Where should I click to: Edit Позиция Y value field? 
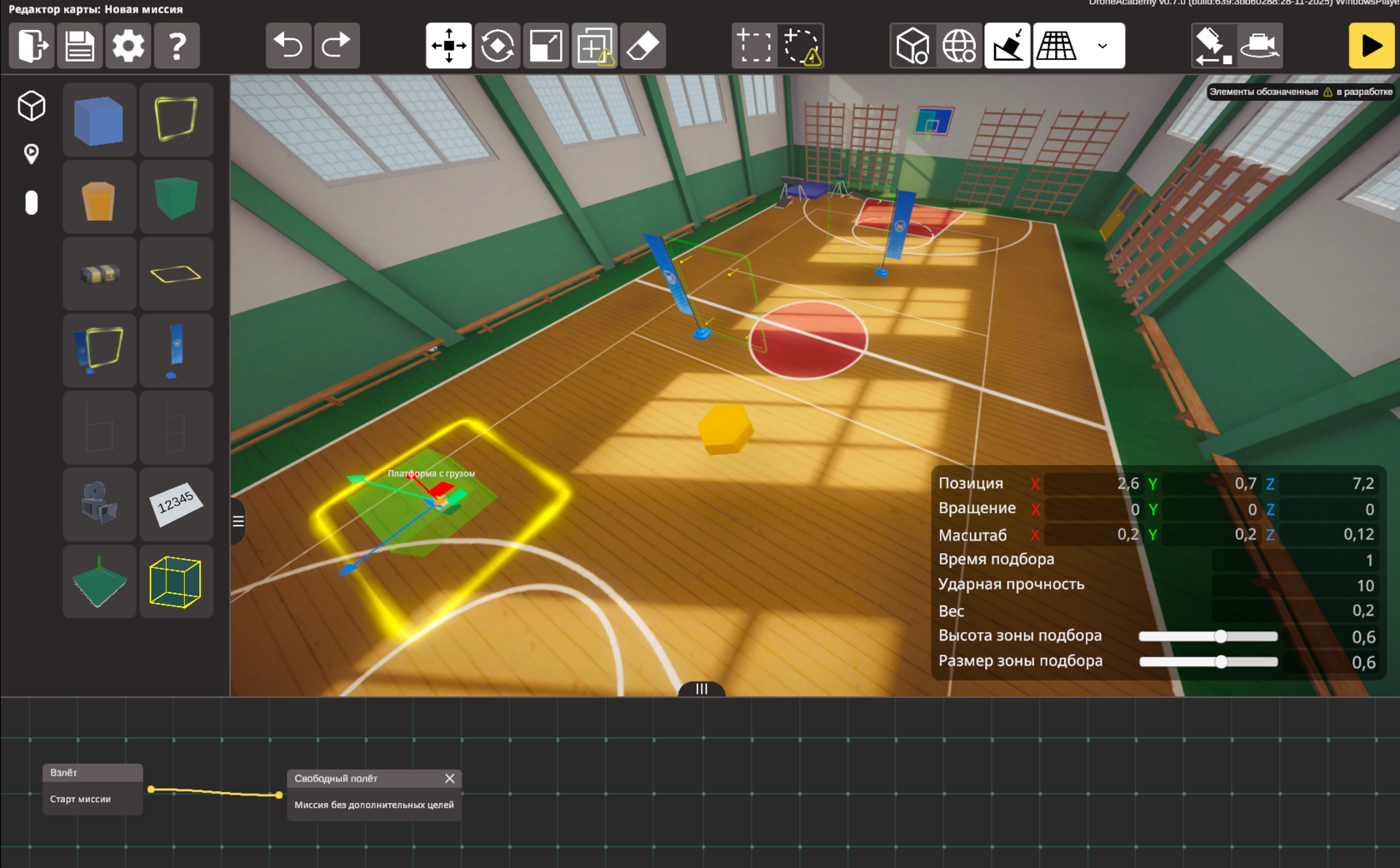tap(1211, 484)
